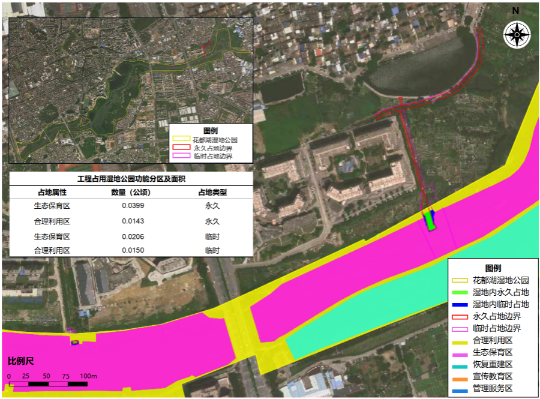Click the 0.0399 value in the table
This screenshot has height=399, width=540.
pos(133,206)
